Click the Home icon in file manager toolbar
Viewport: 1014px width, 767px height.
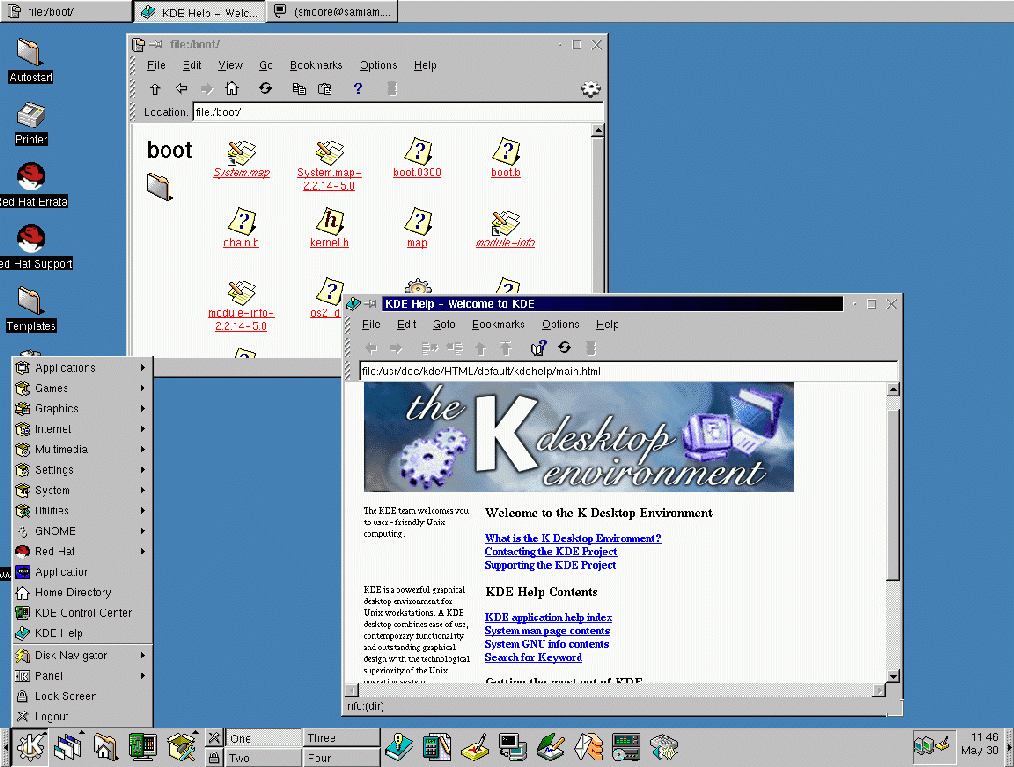tap(232, 89)
